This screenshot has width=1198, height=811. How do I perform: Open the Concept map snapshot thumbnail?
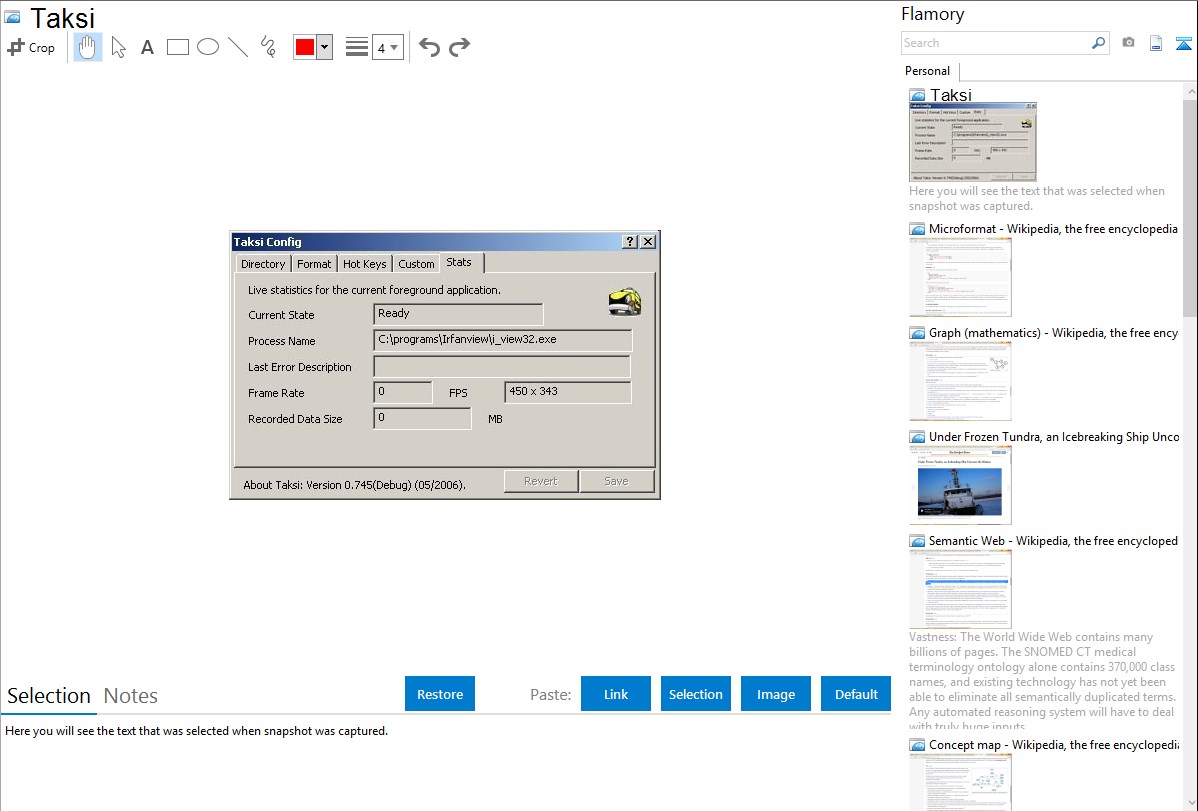(960, 782)
